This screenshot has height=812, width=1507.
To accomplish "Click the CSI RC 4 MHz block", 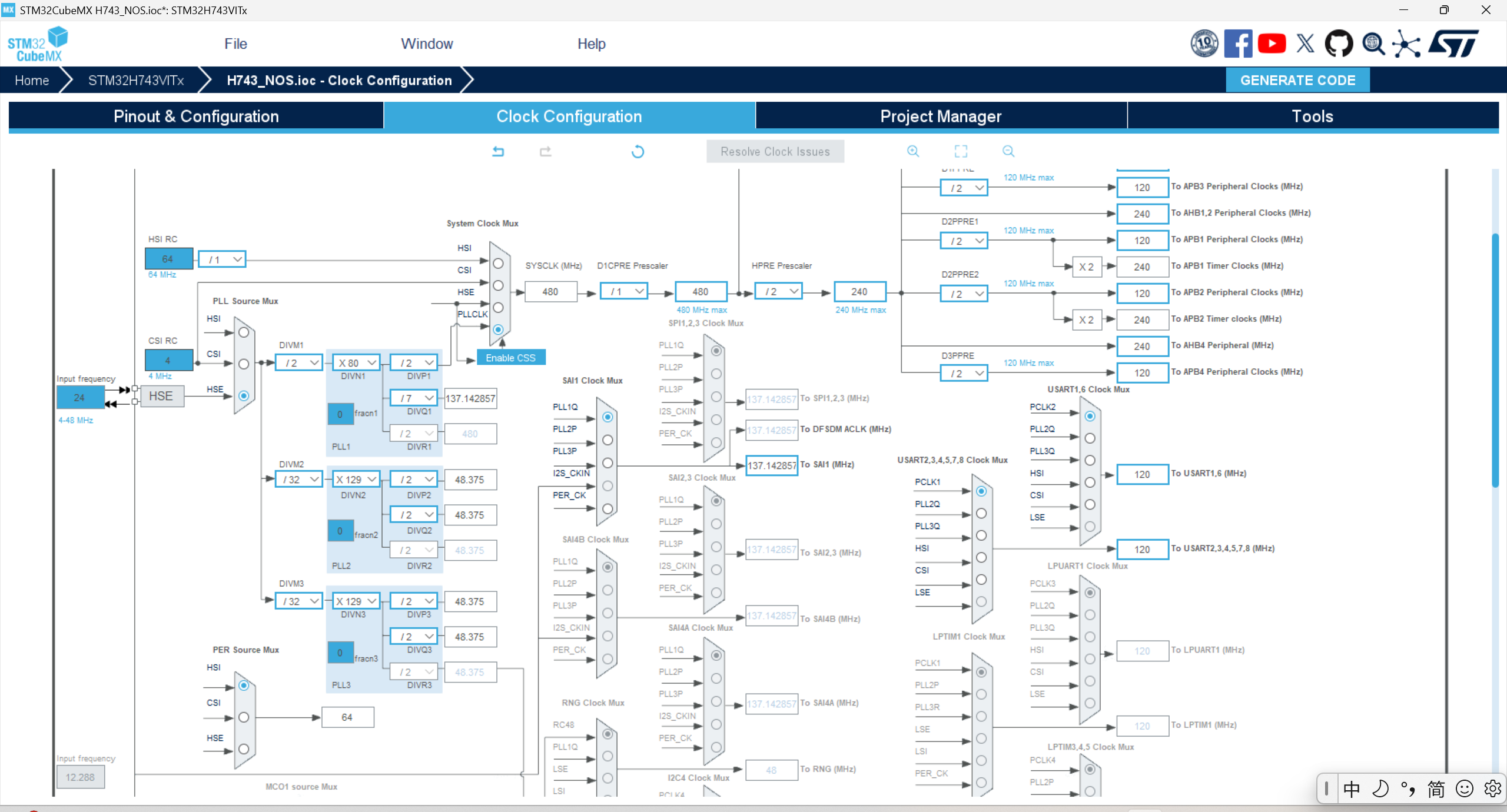I will click(x=168, y=360).
